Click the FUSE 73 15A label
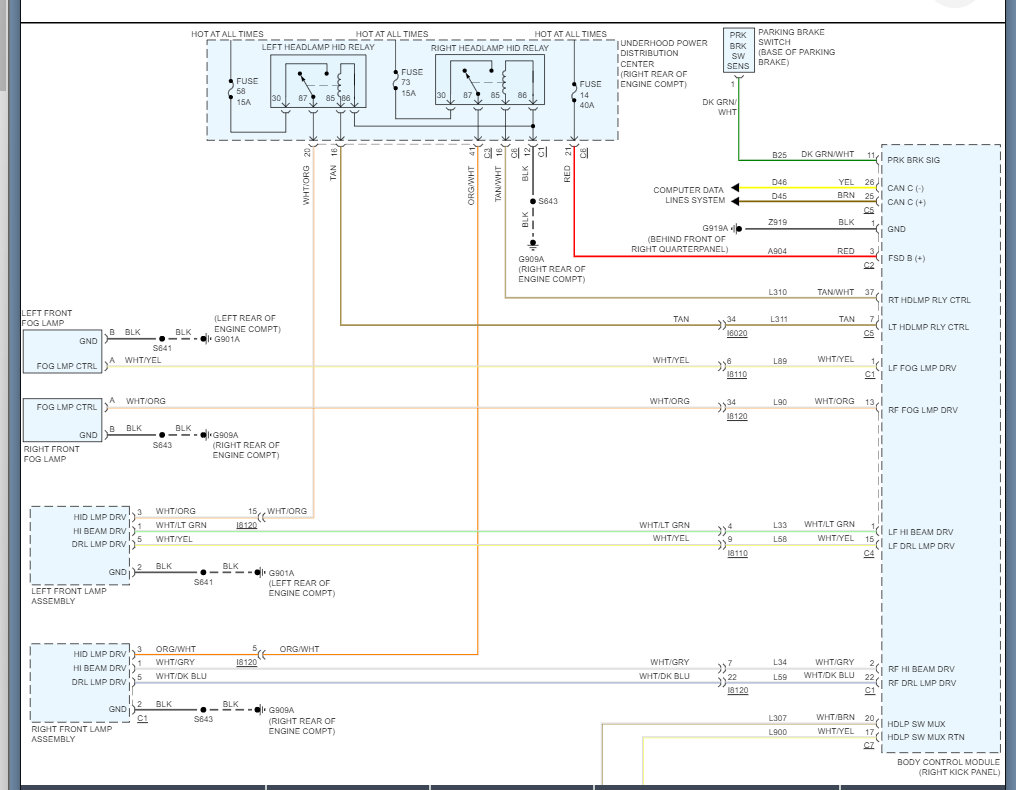1016x790 pixels. (x=411, y=82)
